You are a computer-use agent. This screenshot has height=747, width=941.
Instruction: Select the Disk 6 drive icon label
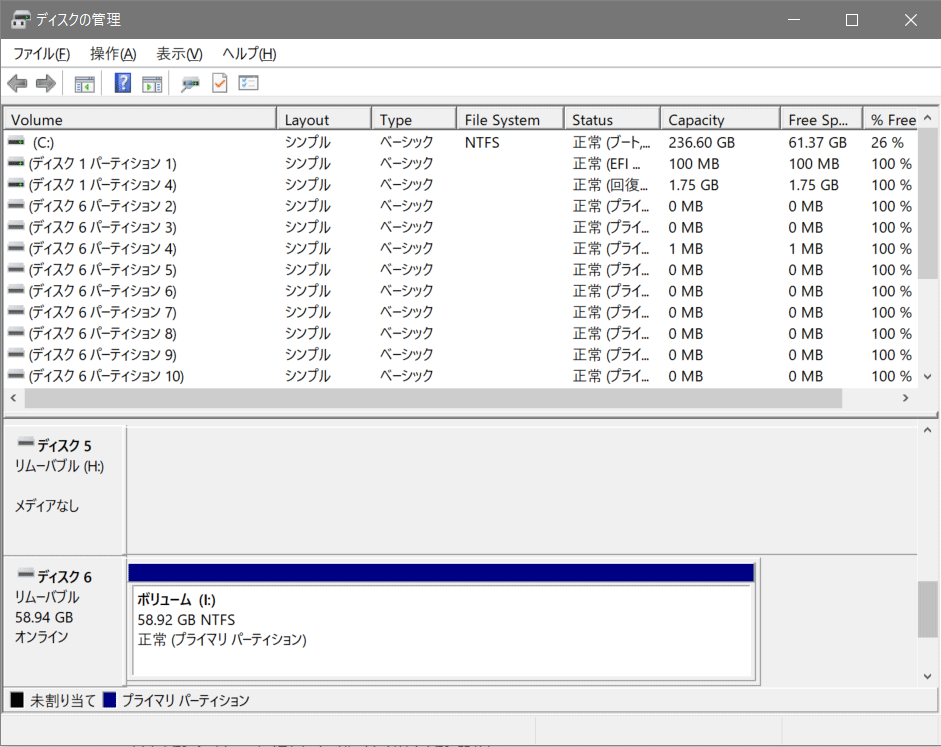pyautogui.click(x=55, y=577)
